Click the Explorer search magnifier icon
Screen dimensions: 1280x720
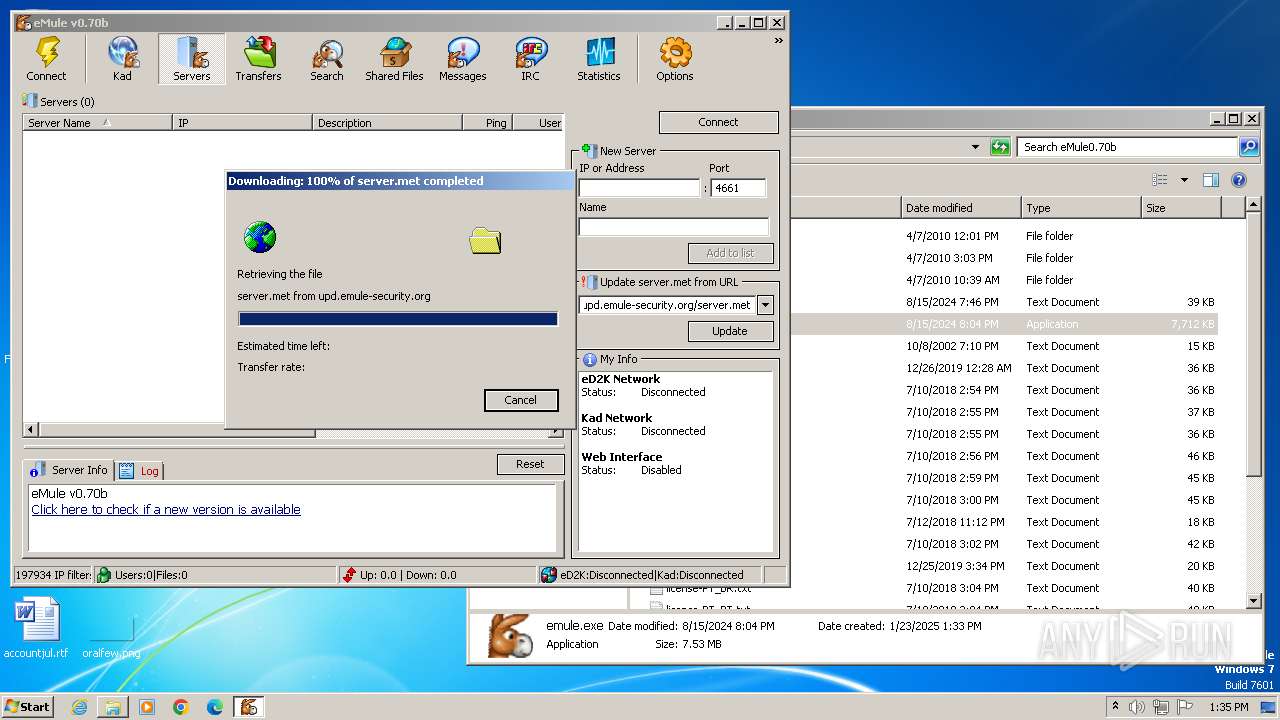click(1248, 147)
